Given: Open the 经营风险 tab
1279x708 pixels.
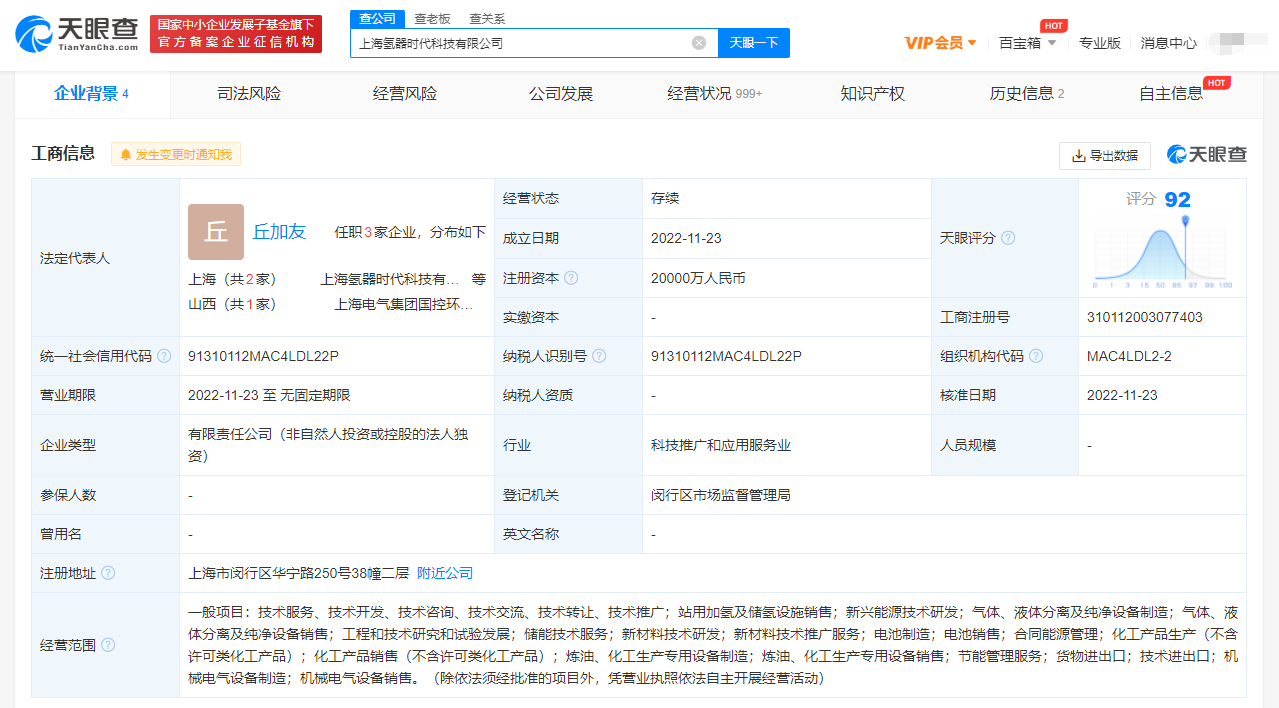Looking at the screenshot, I should pyautogui.click(x=405, y=94).
